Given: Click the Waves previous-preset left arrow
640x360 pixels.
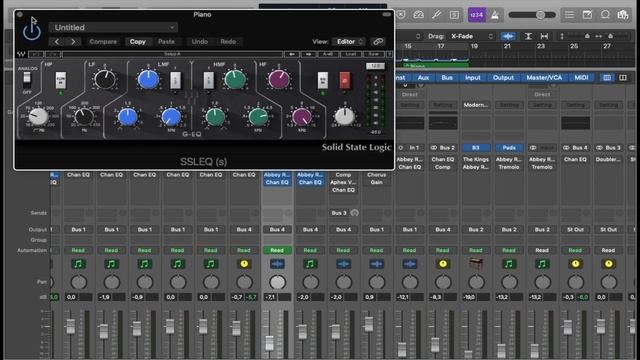Looking at the screenshot, I should point(291,54).
